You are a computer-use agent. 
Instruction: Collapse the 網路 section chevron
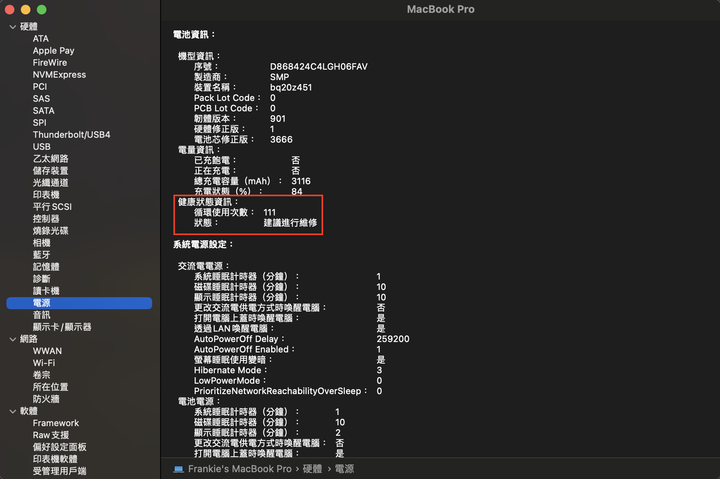tap(12, 339)
